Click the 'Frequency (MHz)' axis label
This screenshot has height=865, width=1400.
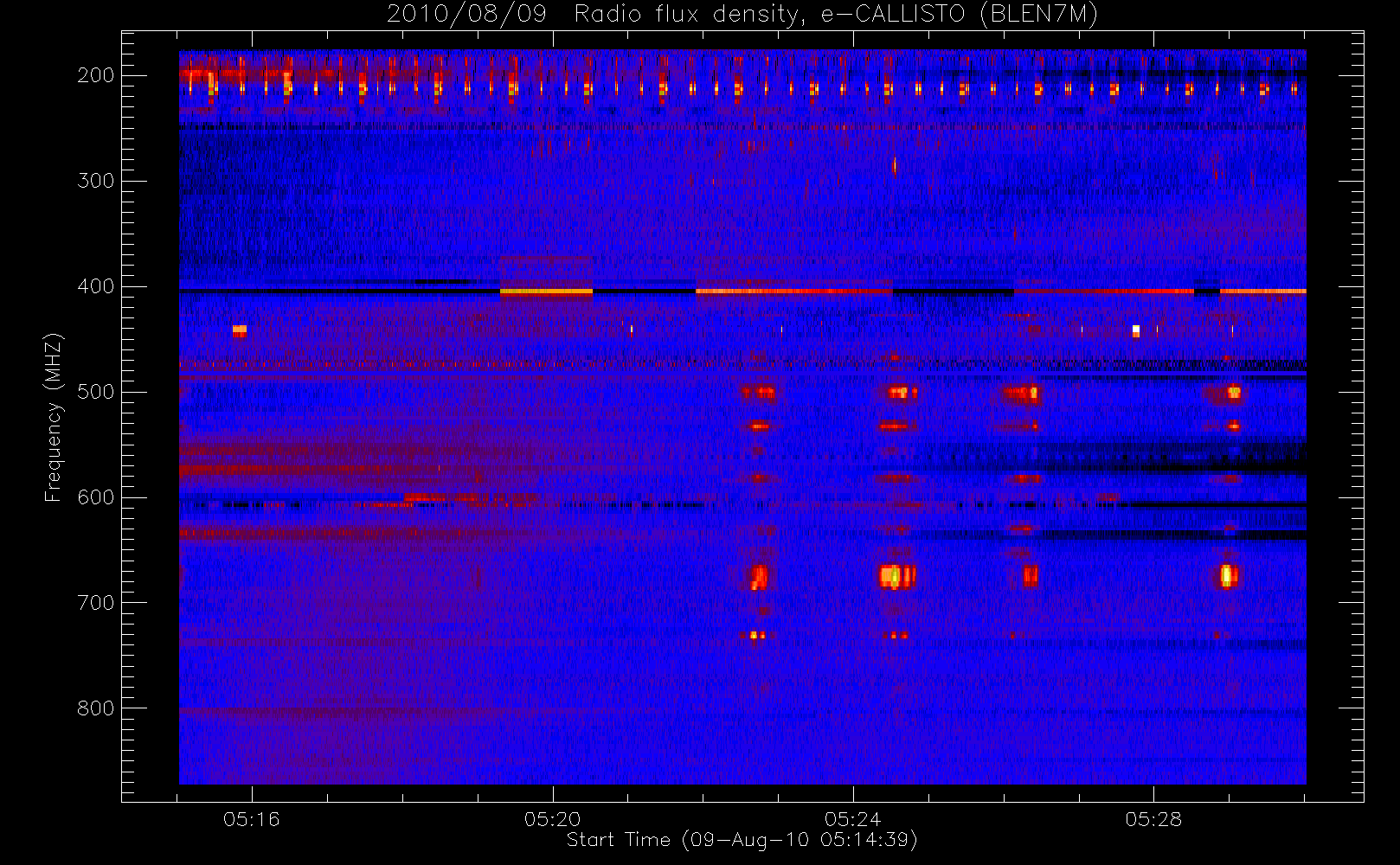(x=54, y=417)
